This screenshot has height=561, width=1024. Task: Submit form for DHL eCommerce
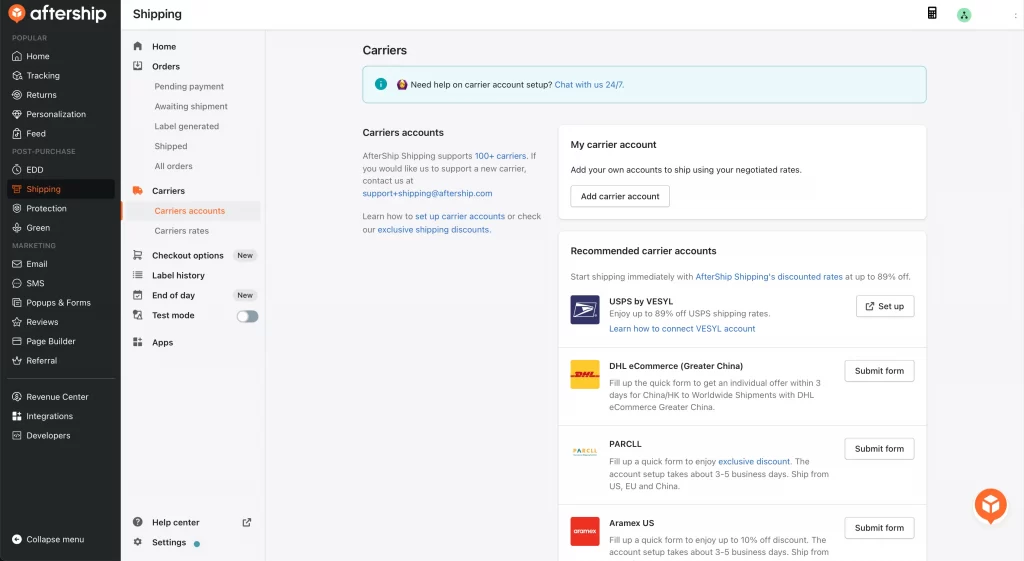[x=879, y=371]
